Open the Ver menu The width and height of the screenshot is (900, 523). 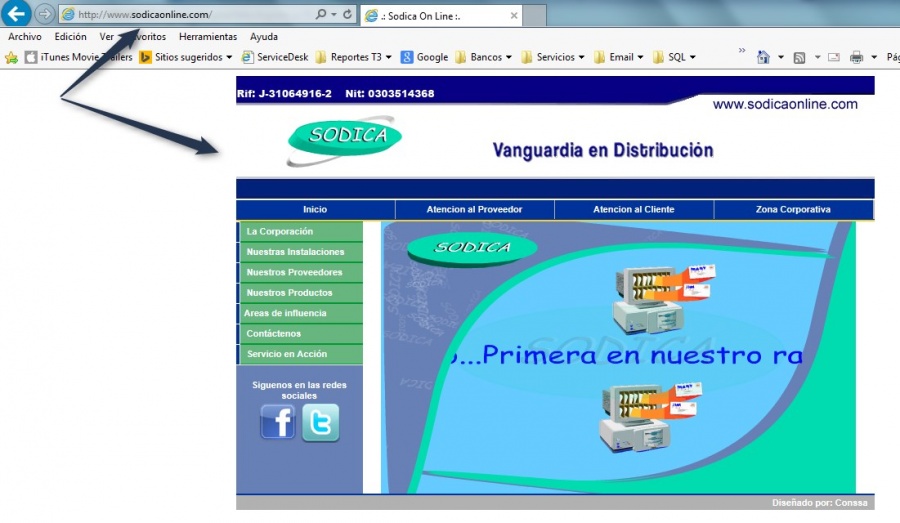107,36
